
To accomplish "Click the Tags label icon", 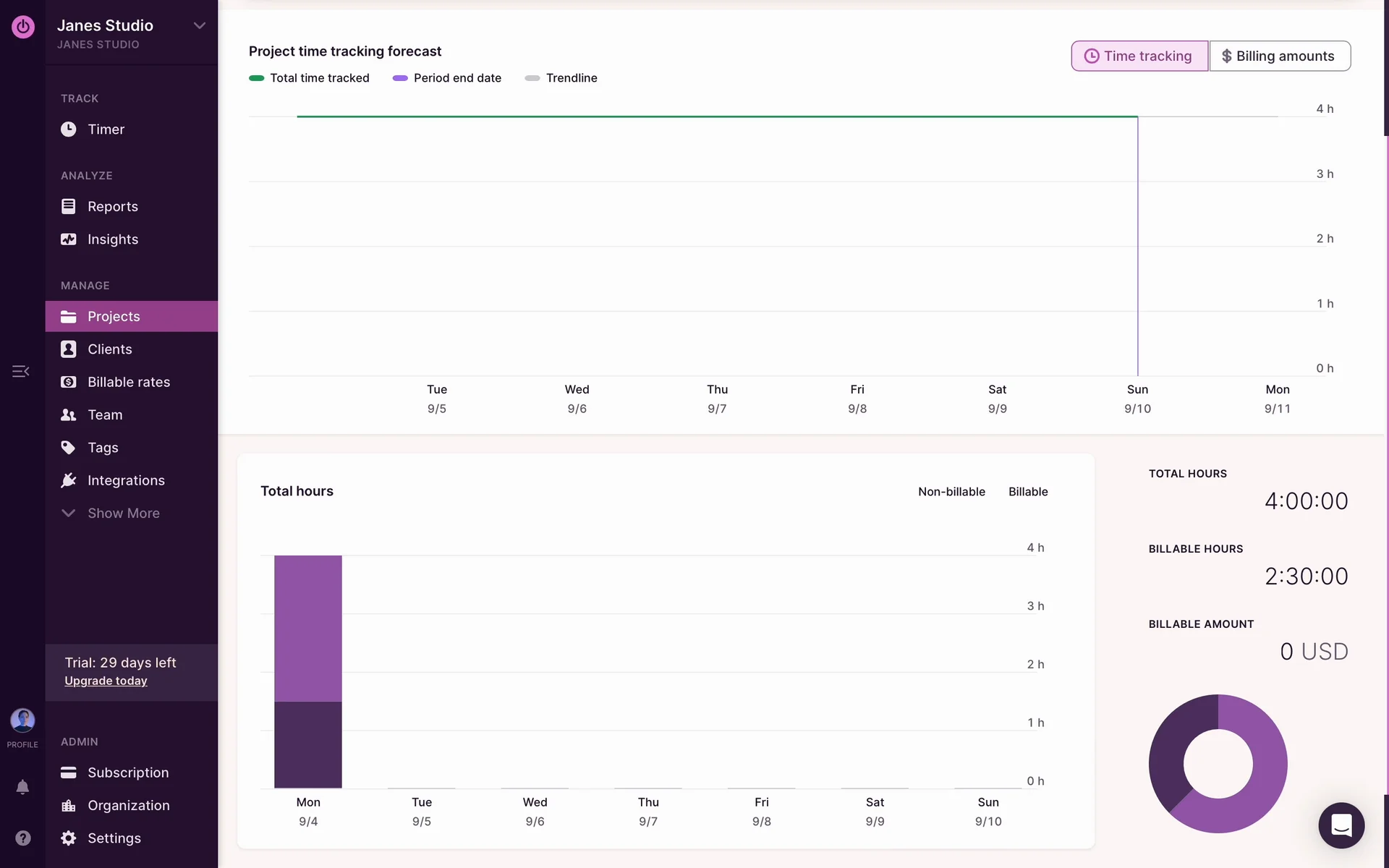I will tap(68, 448).
